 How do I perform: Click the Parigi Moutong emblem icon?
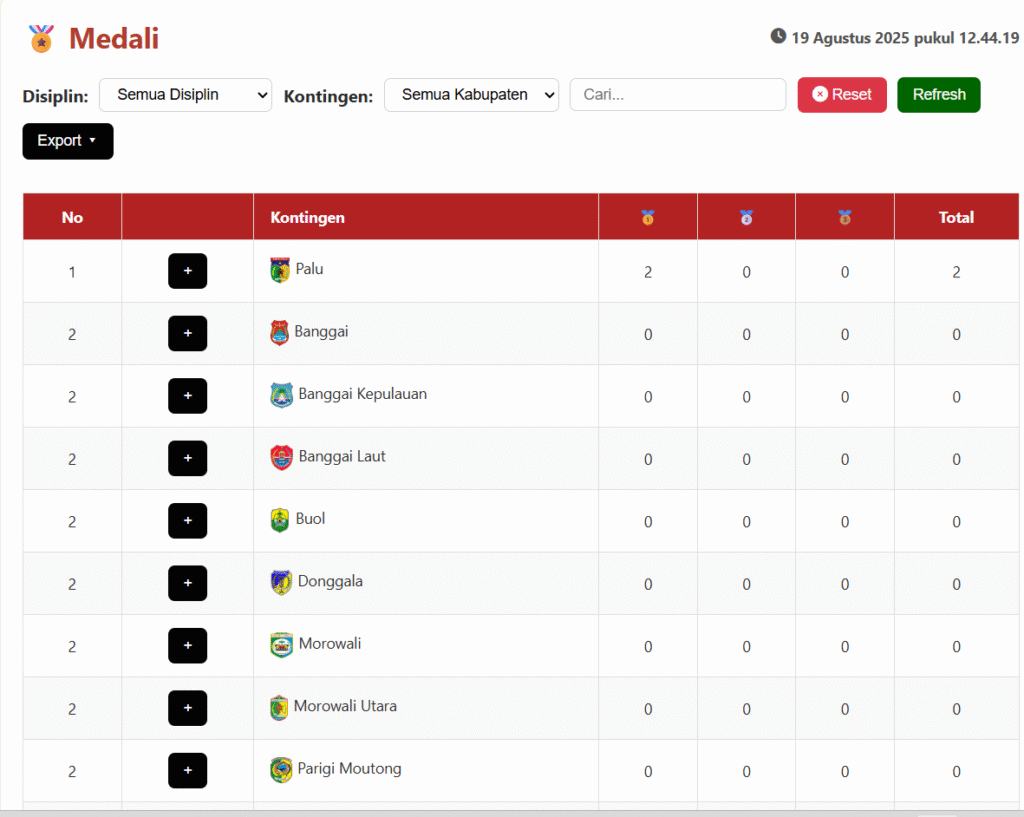[x=281, y=770]
